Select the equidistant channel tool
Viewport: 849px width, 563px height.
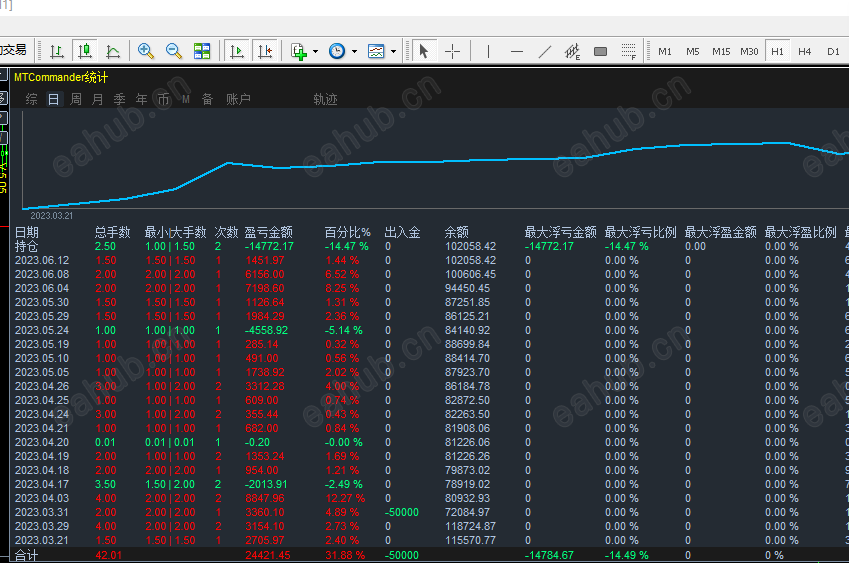tap(572, 51)
